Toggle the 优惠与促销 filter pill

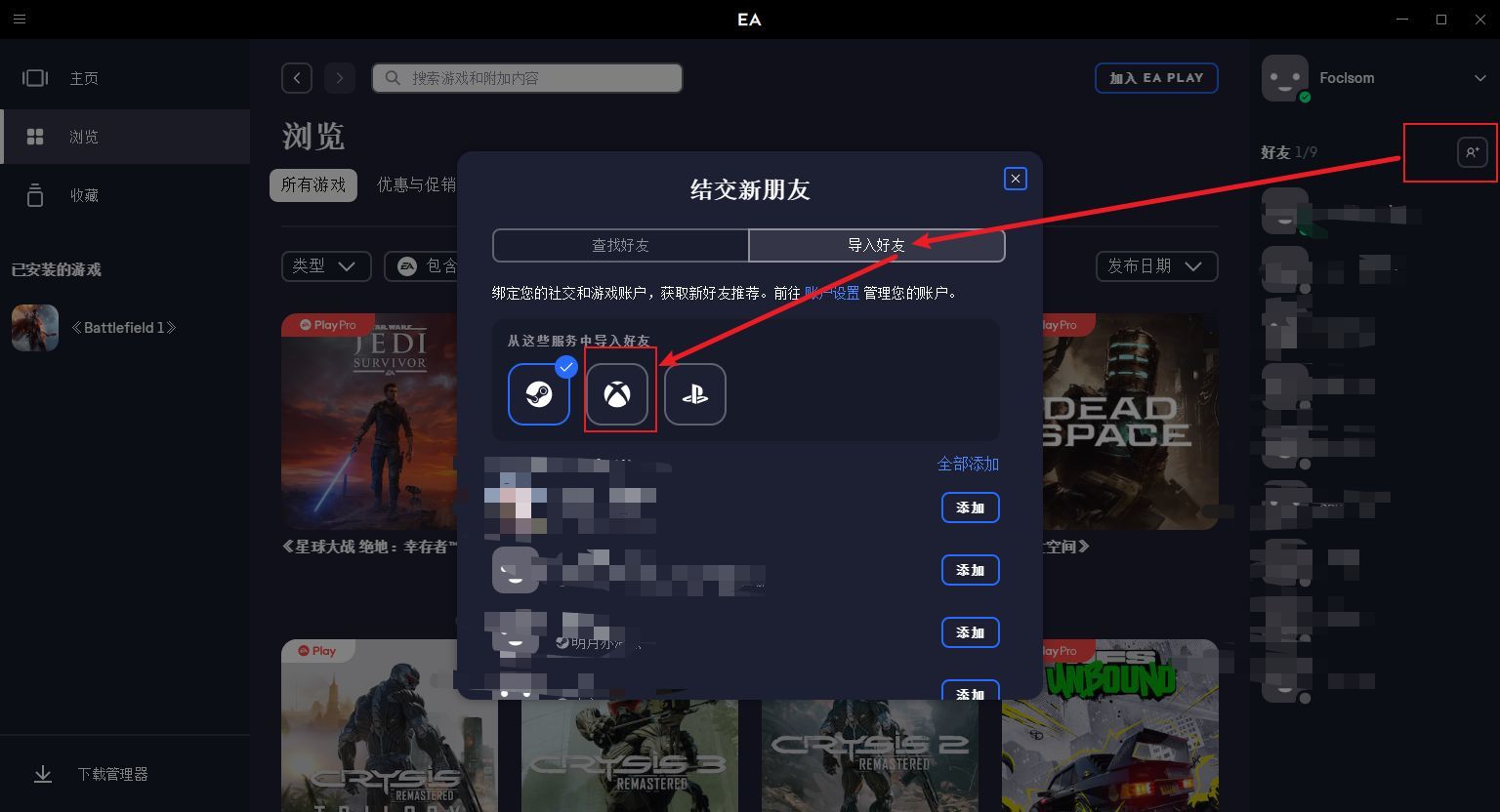coord(416,184)
